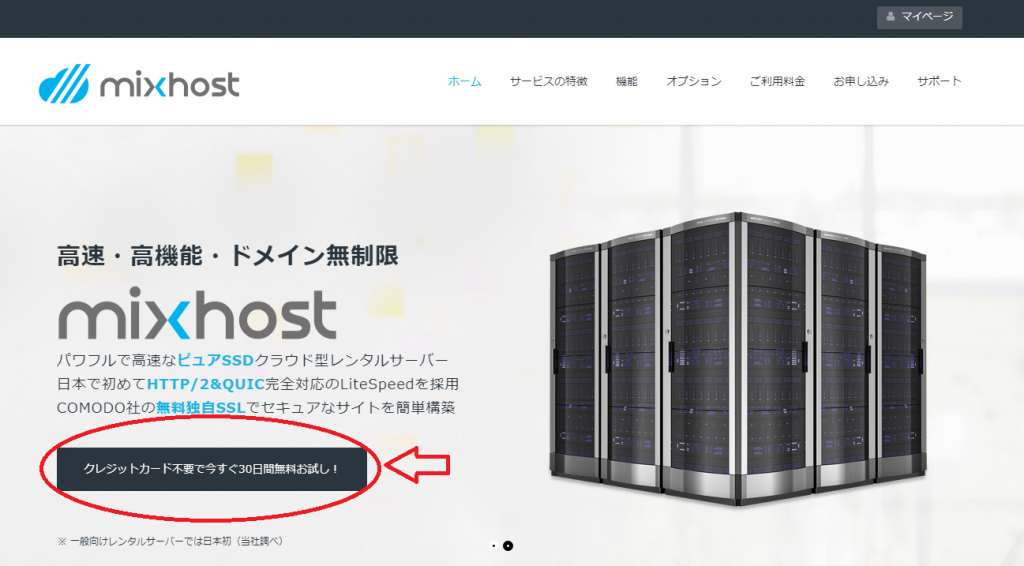
Task: Click the 高速・高機能・ドメイン無制限 headline
Action: (x=228, y=256)
